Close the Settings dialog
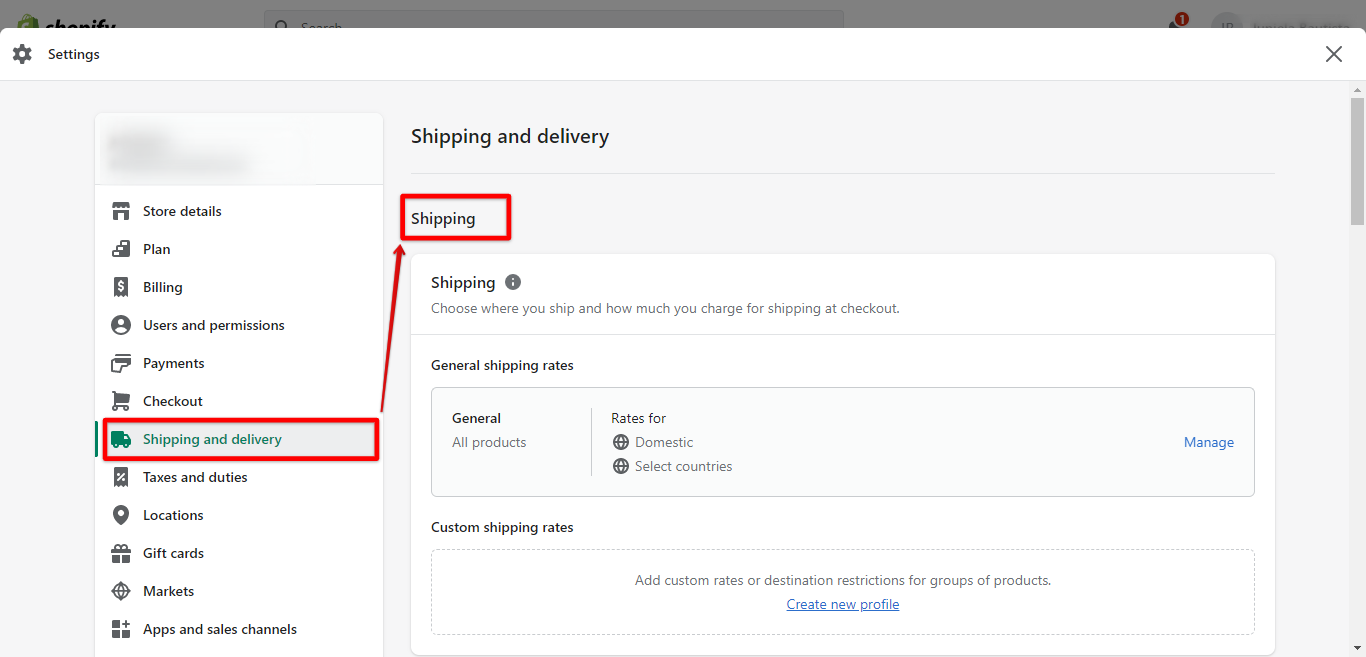This screenshot has width=1366, height=657. tap(1333, 54)
